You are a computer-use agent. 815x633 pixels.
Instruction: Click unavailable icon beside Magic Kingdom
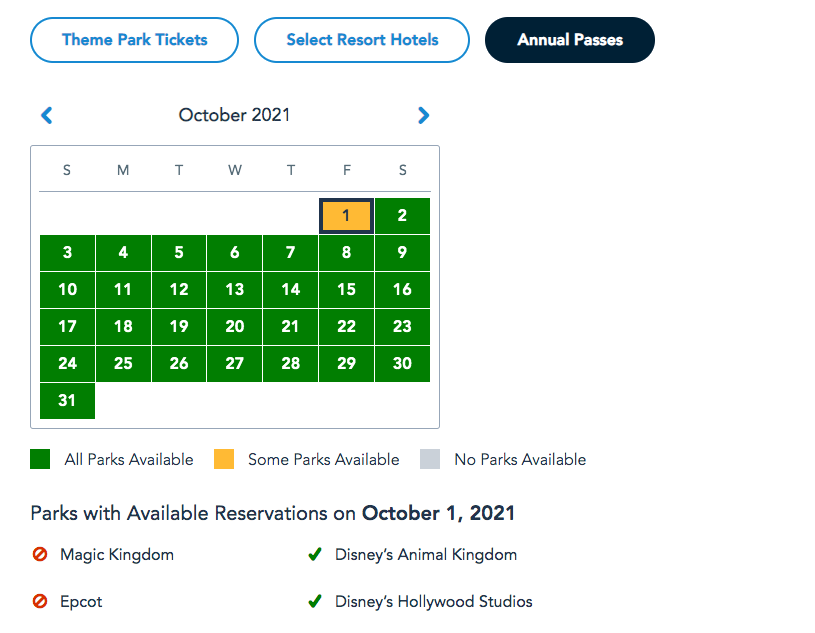click(x=40, y=554)
